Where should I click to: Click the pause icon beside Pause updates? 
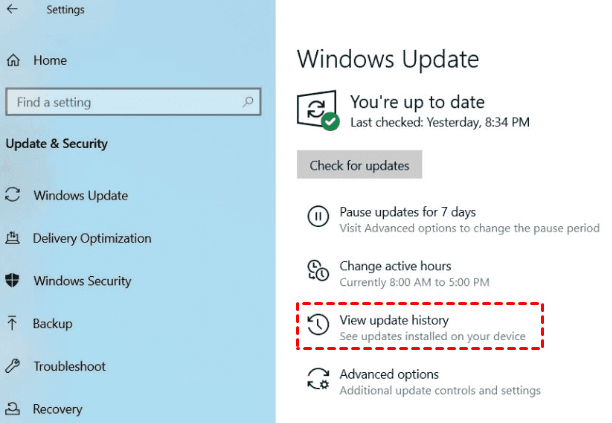click(317, 218)
